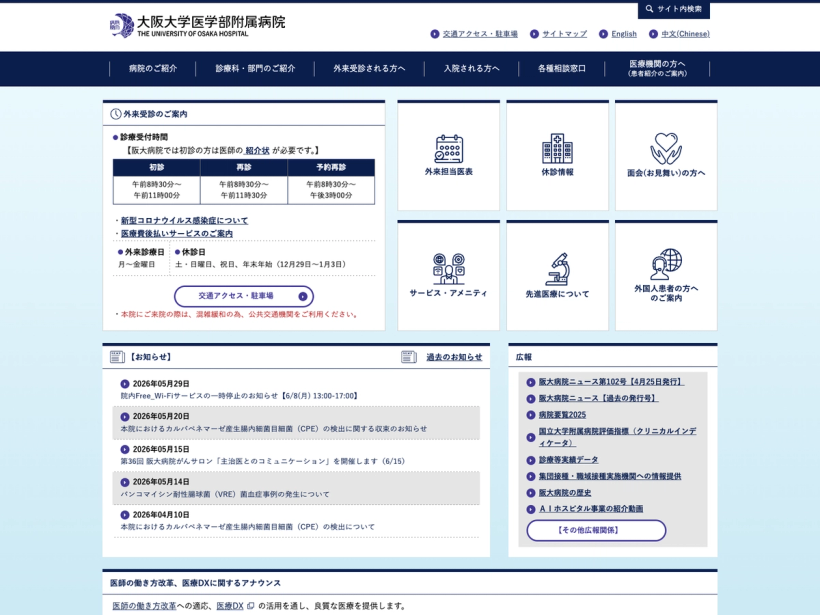Open the 交通アクセス・駐車場 header link
Viewport: 820px width, 615px height.
tap(480, 34)
